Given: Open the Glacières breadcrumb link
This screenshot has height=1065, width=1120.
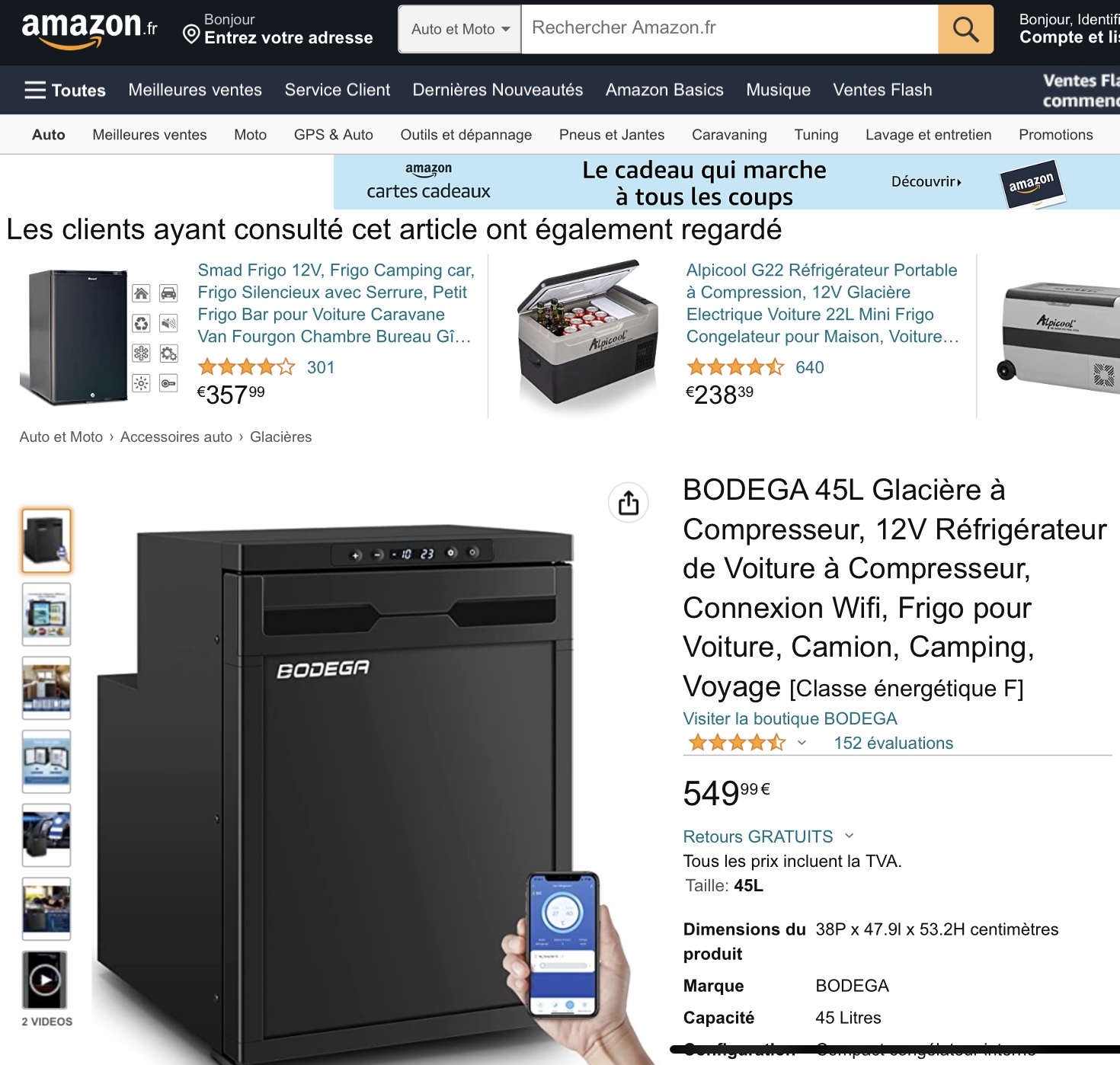Looking at the screenshot, I should (280, 437).
